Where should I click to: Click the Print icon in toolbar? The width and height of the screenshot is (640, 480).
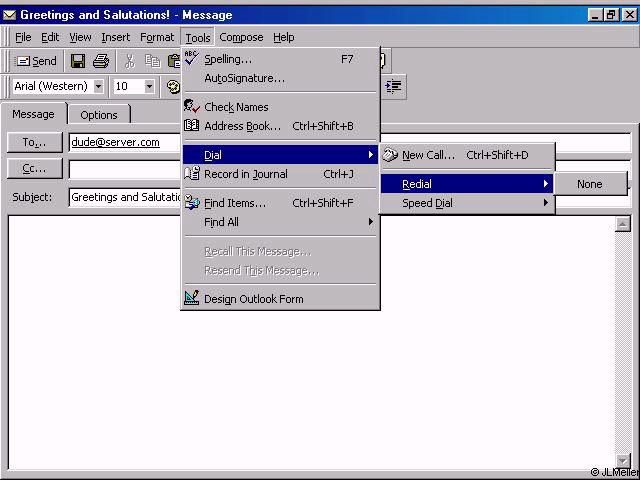101,61
